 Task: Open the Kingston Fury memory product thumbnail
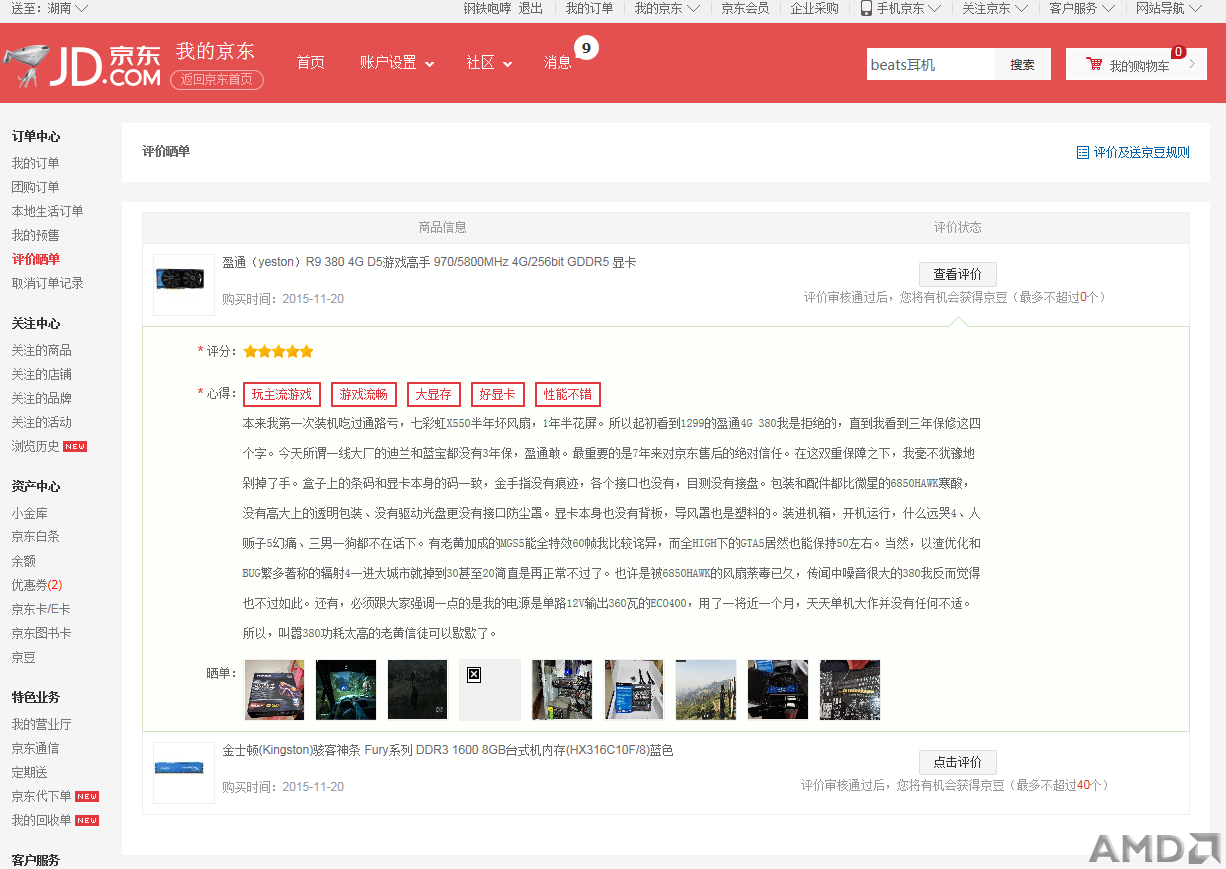(x=184, y=773)
